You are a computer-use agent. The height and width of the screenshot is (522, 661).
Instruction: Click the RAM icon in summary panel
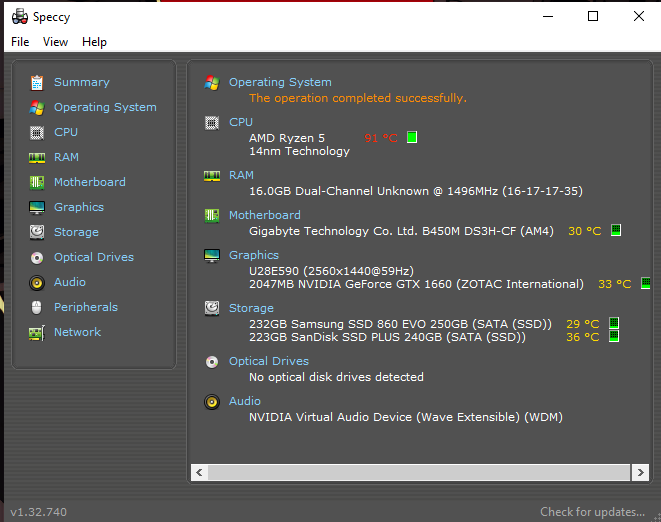coord(212,175)
